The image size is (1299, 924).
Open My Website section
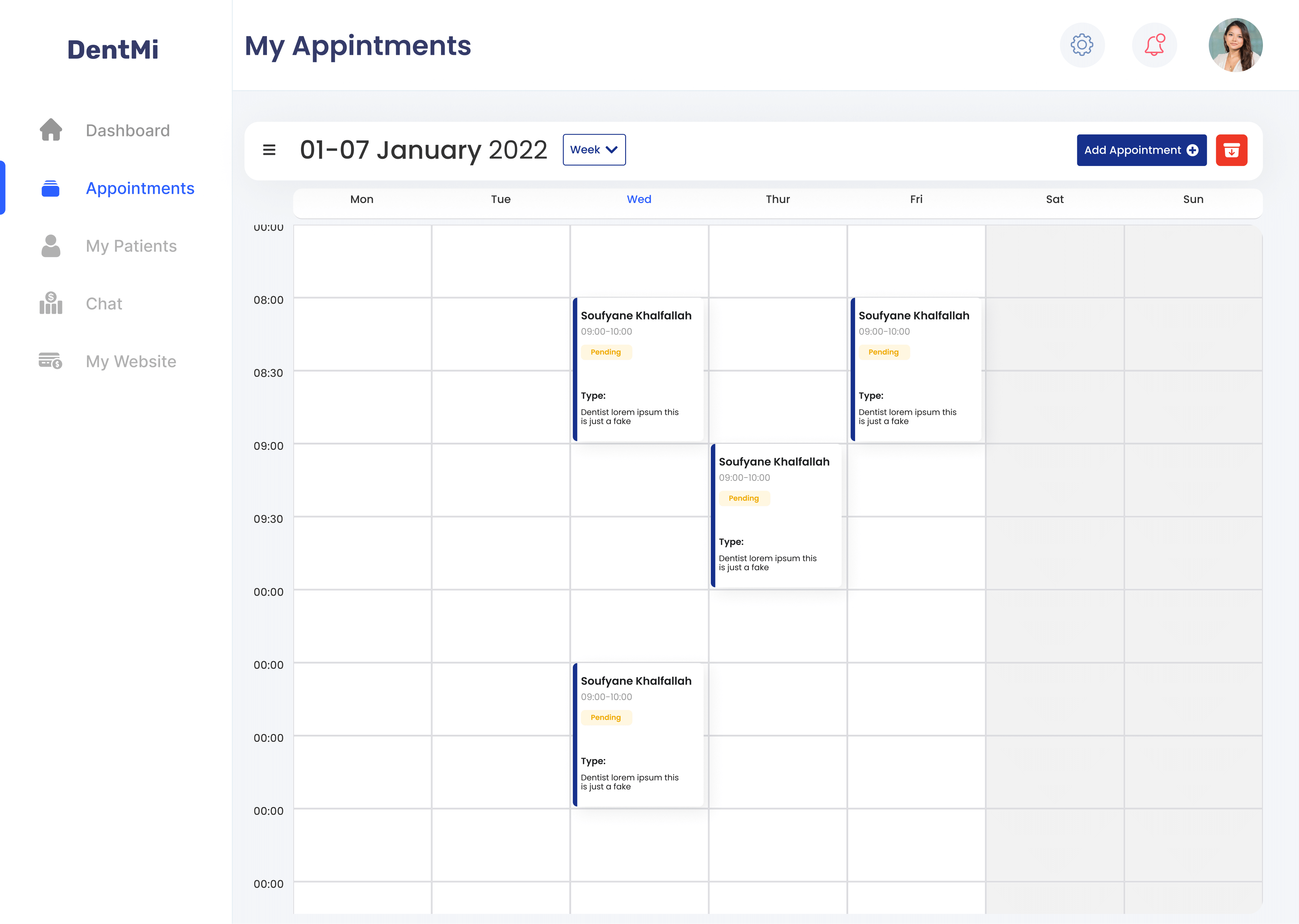(131, 361)
